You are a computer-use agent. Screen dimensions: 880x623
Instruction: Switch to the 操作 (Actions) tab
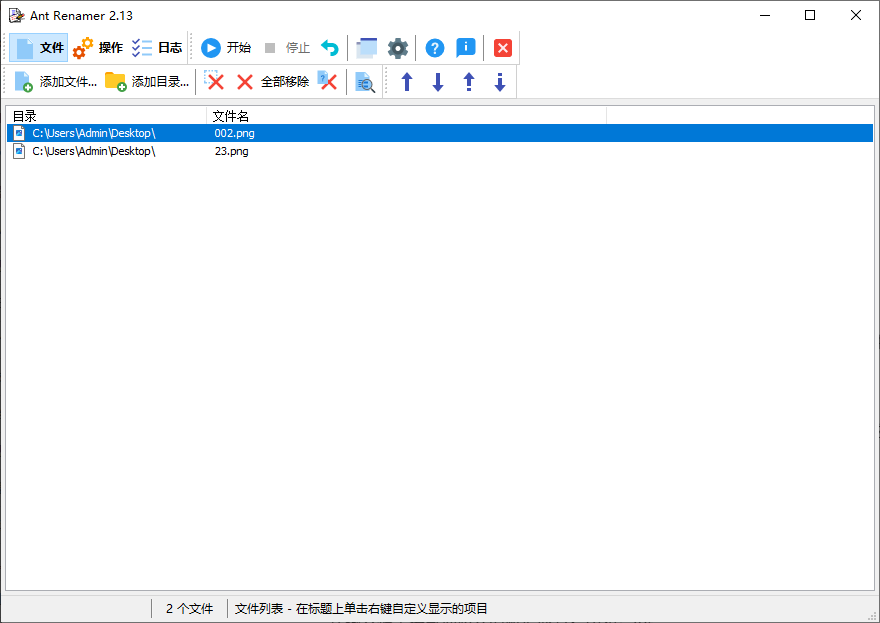100,47
